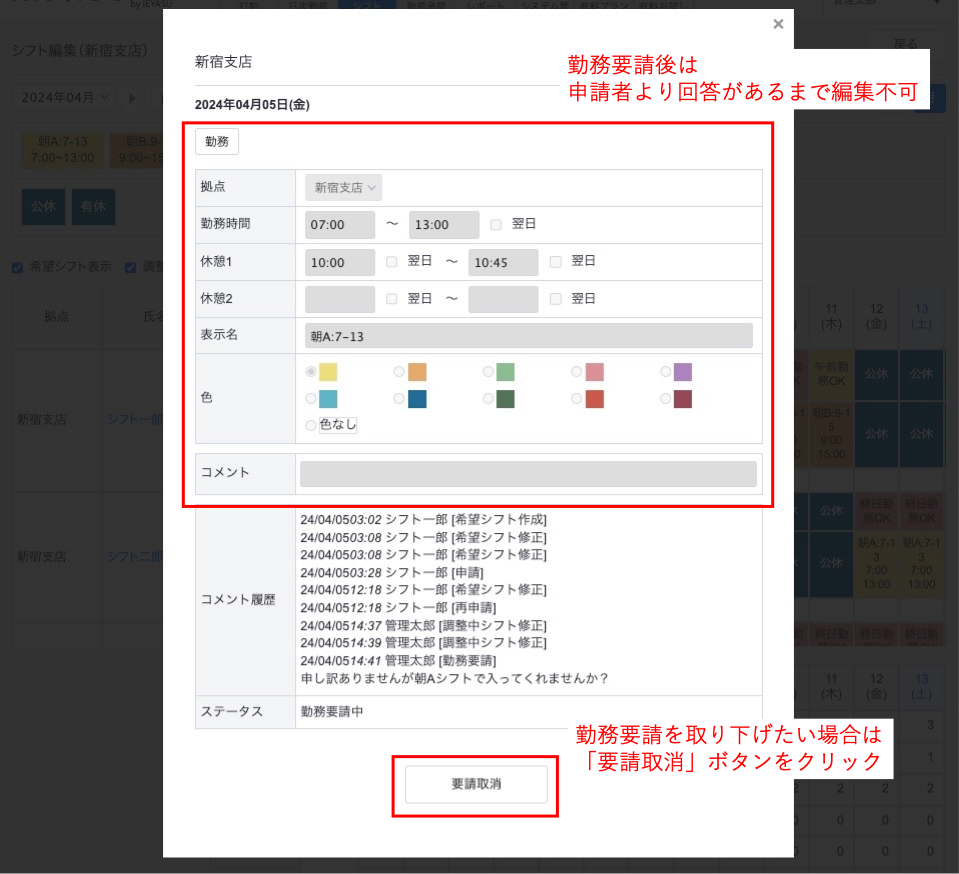Select the yellow color radio button
Viewport: 959px width, 874px height.
[312, 372]
